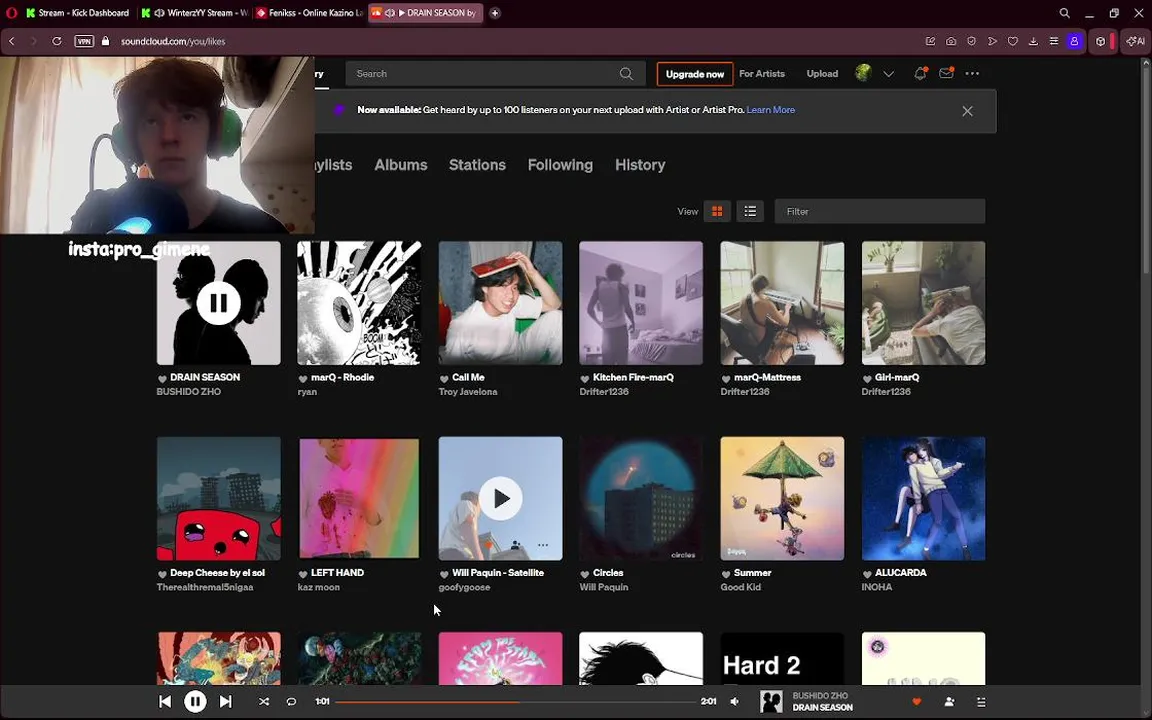Viewport: 1152px width, 720px height.
Task: Skip to previous track in player bar
Action: tap(165, 702)
